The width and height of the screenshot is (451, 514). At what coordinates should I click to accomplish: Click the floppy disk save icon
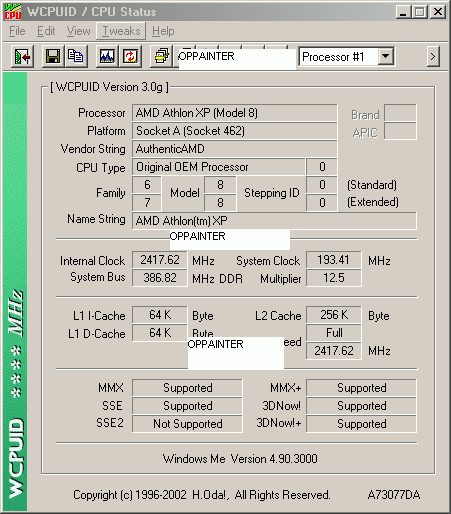53,56
